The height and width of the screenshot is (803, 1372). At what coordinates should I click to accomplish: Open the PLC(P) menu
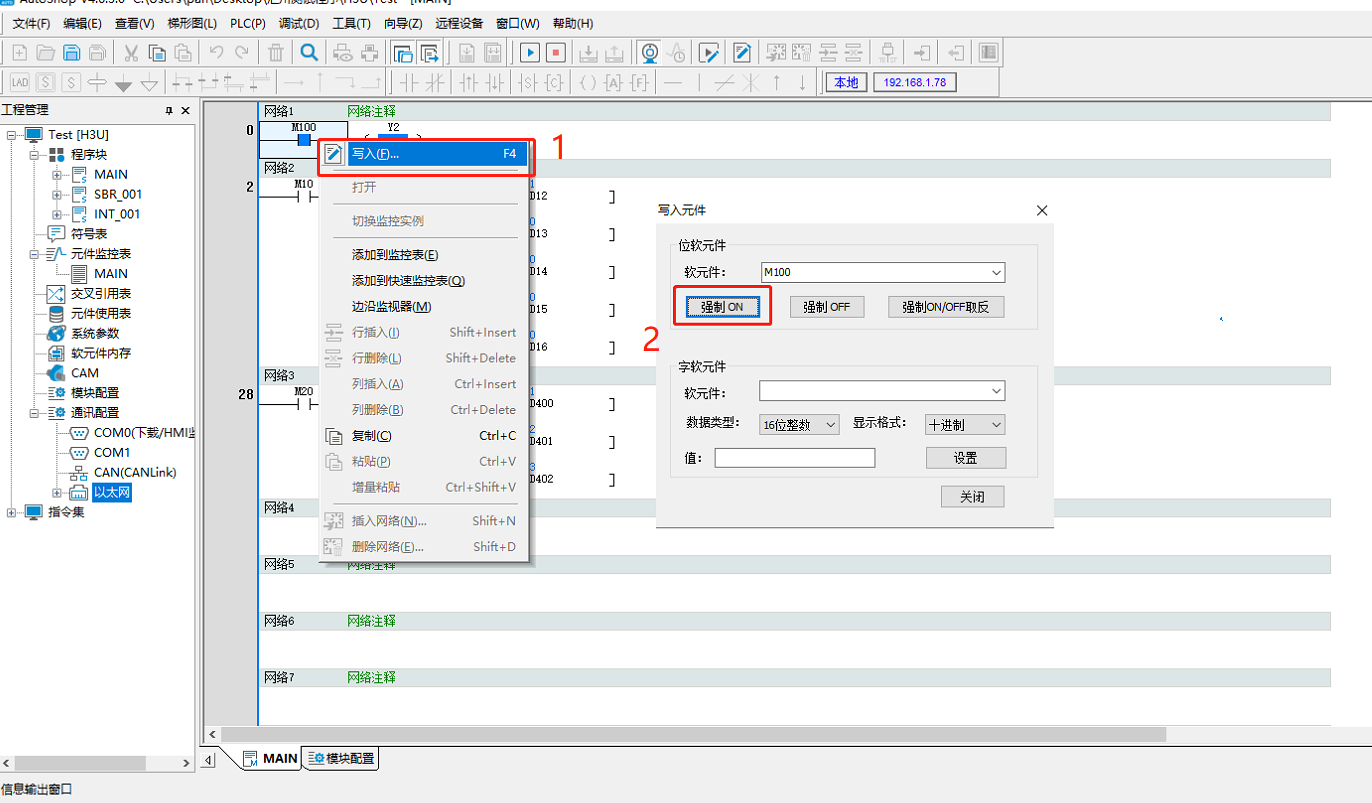click(x=247, y=23)
